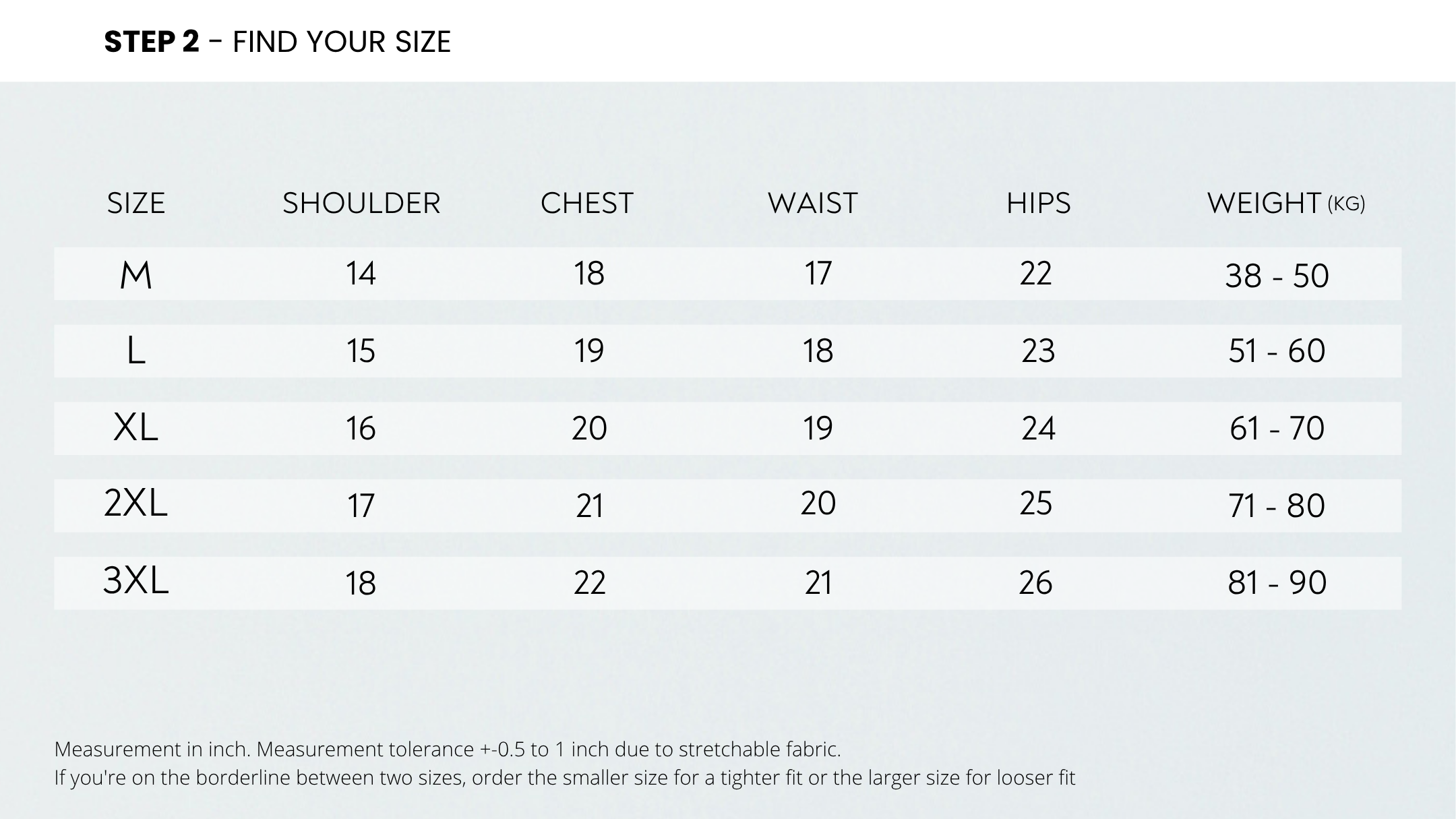Click the HIPS column header

1038,203
